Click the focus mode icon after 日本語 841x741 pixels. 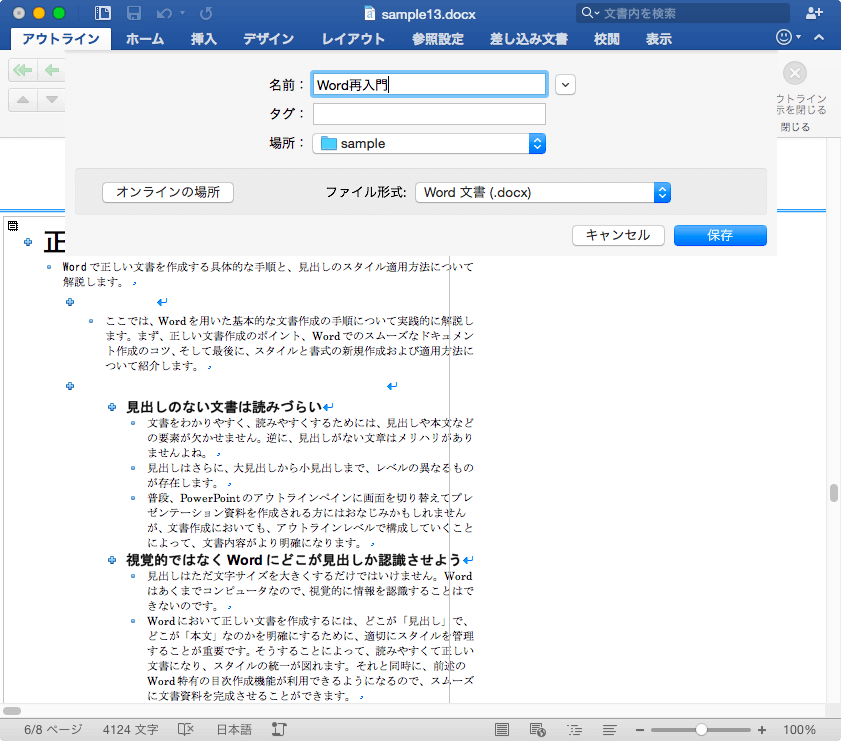[x=279, y=730]
